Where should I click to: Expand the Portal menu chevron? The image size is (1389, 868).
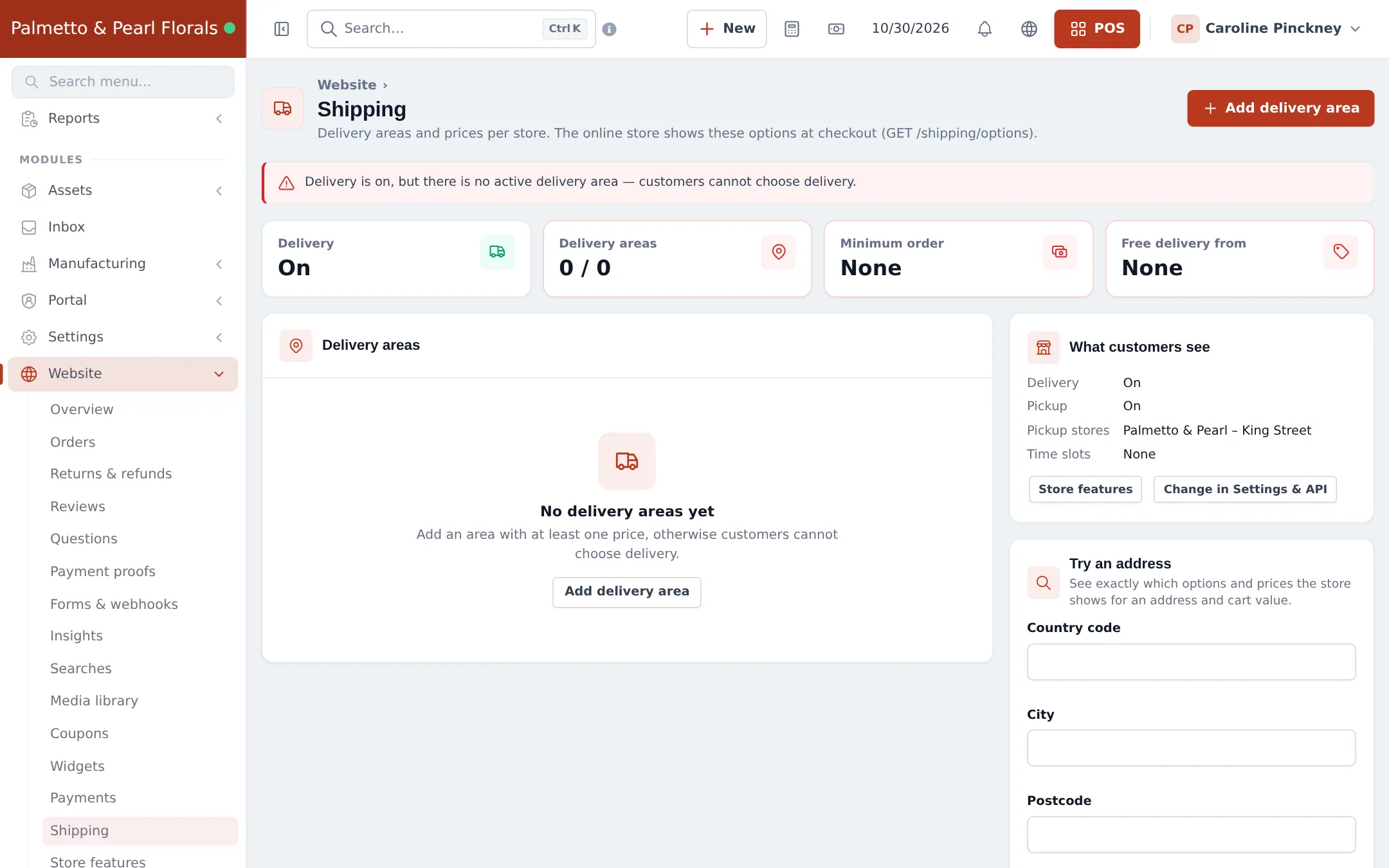219,301
